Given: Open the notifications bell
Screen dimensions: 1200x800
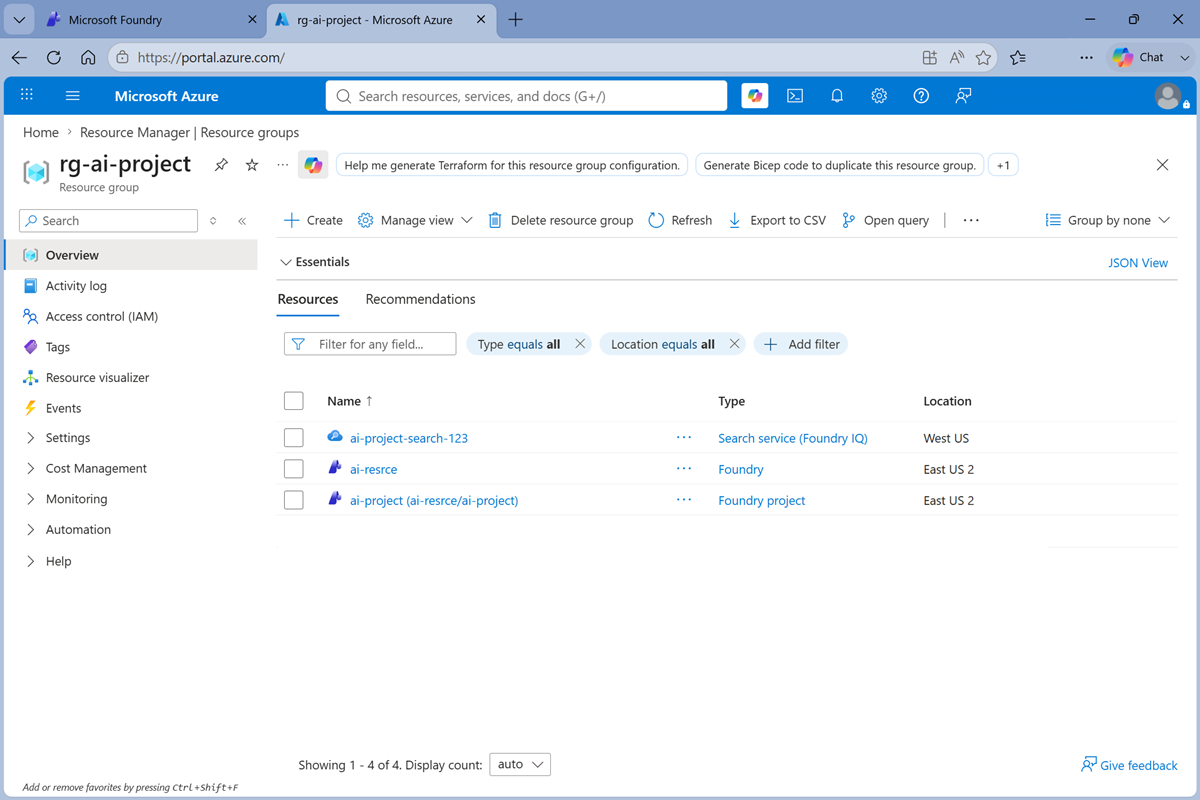Looking at the screenshot, I should pos(837,96).
